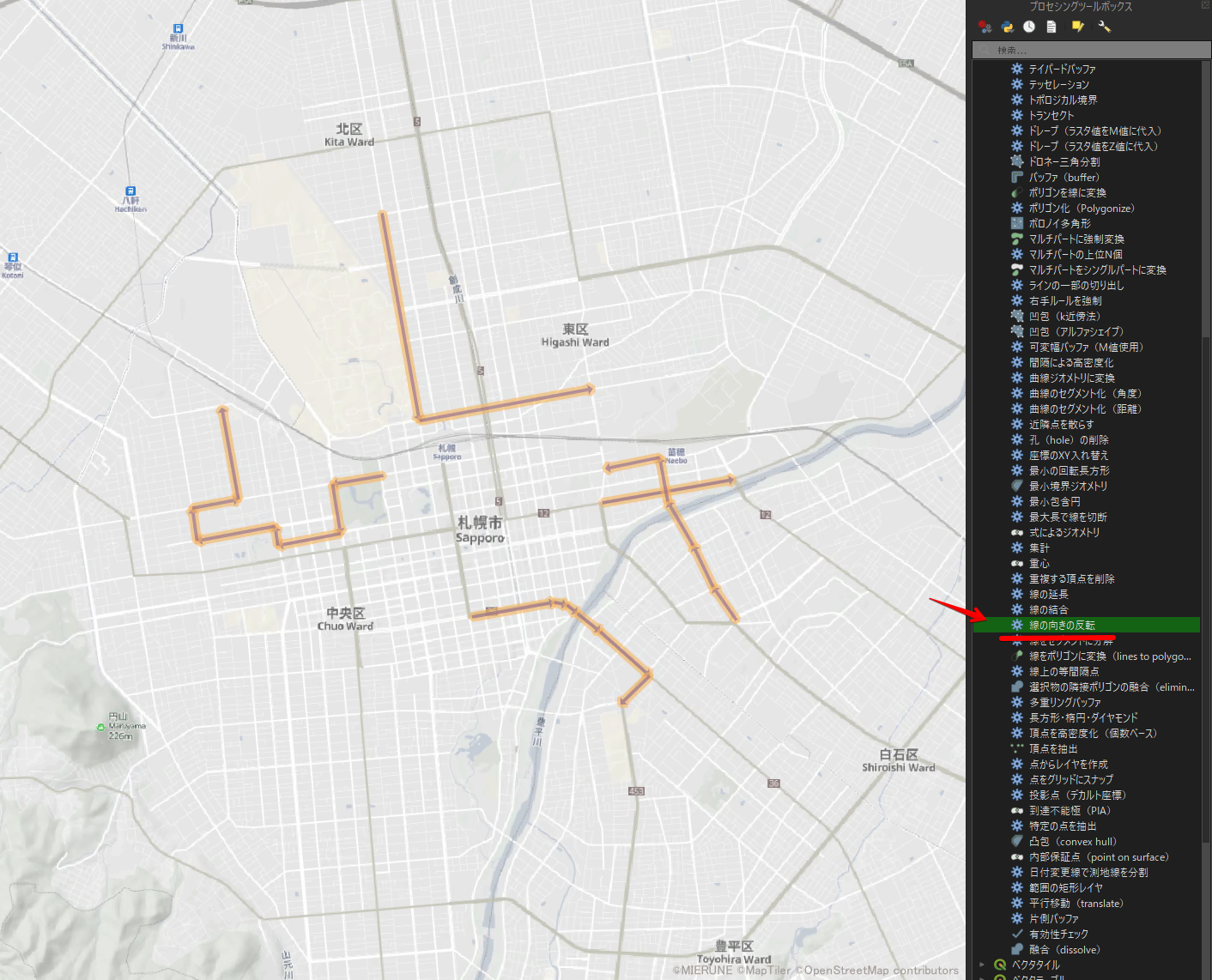Click the 選択物の隣接ポリゴンの融合 icon
The height and width of the screenshot is (980, 1212).
pyautogui.click(x=1017, y=687)
